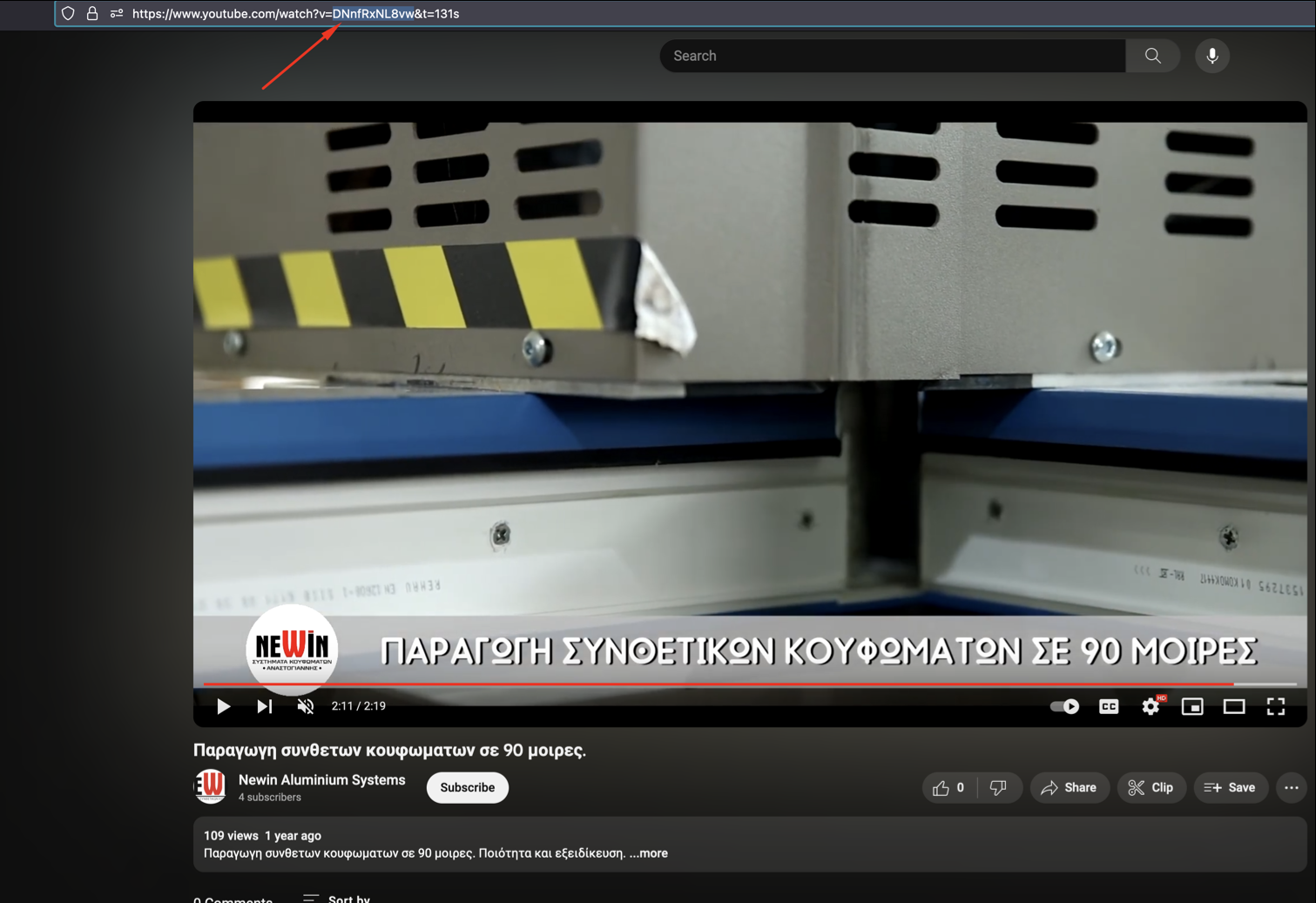Screen dimensions: 1316x903
Task: Open site permissions icon in address bar
Action: coord(117,14)
